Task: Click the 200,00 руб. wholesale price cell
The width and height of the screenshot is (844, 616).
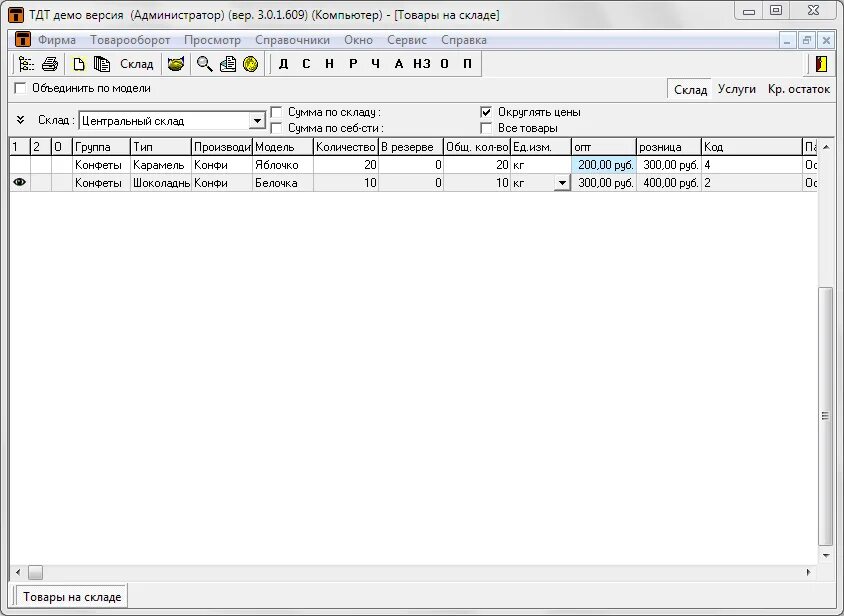Action: click(x=603, y=165)
